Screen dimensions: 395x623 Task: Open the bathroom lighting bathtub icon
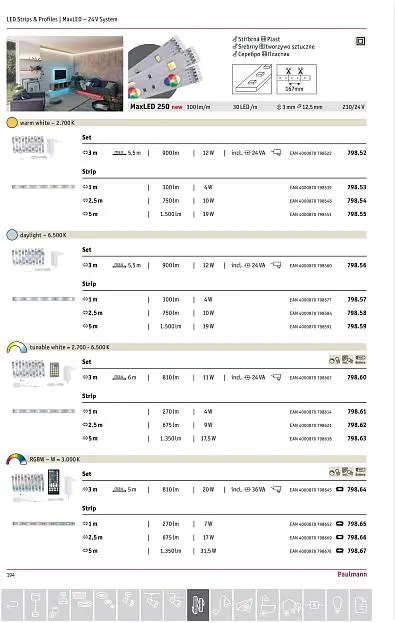[268, 605]
